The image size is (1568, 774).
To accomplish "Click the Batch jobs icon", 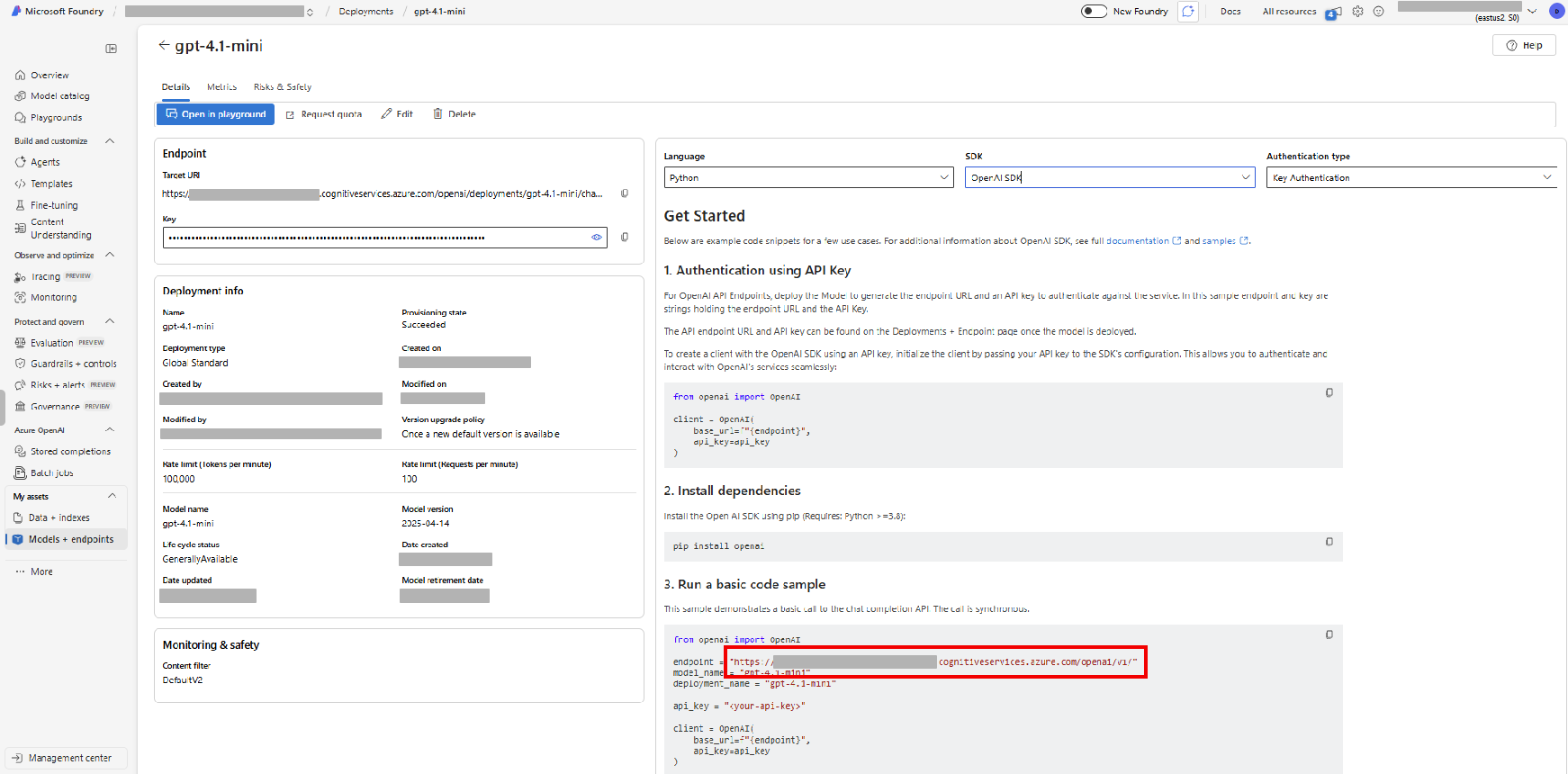I will pyautogui.click(x=20, y=473).
